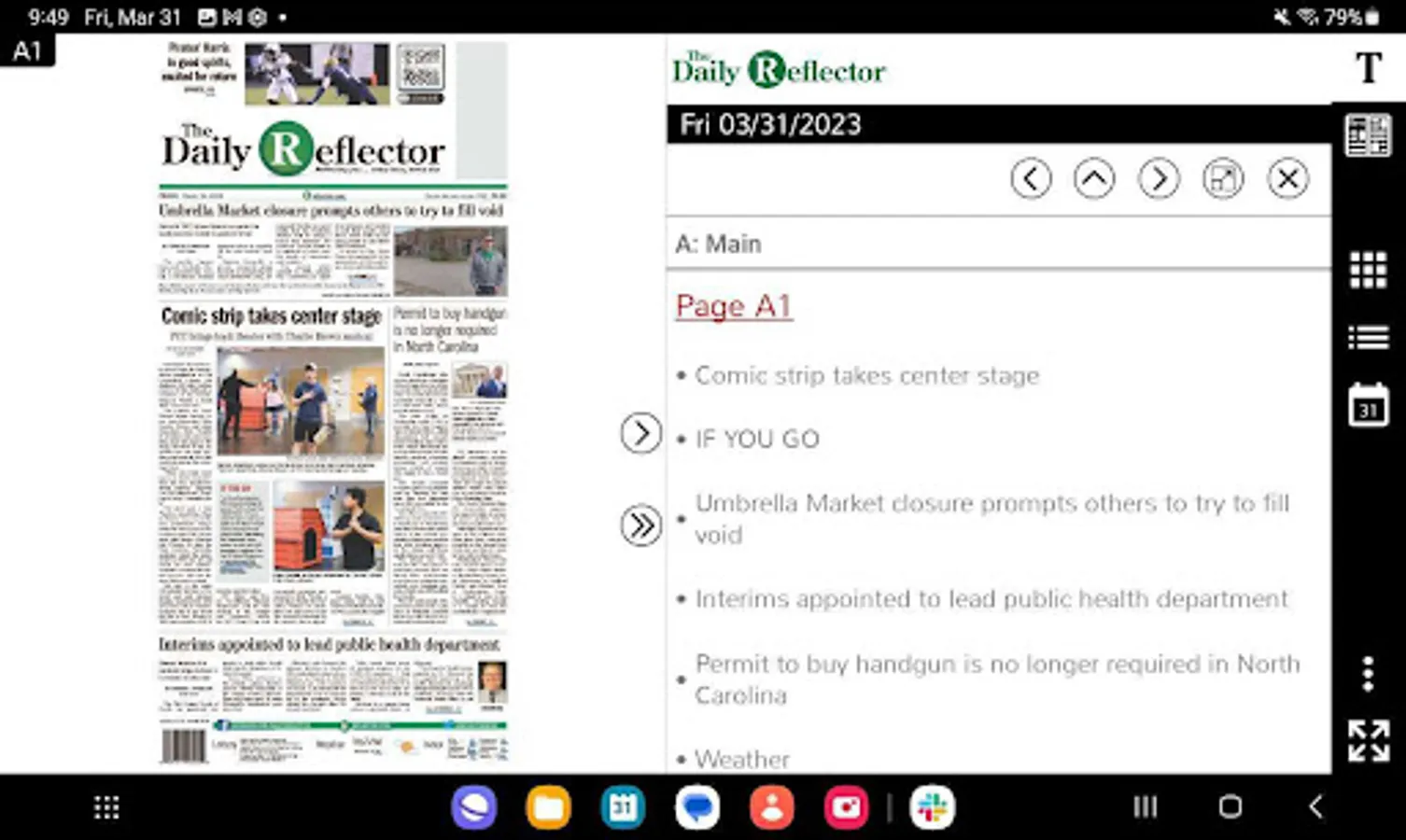Tap the Android recent apps button

pos(1146,806)
